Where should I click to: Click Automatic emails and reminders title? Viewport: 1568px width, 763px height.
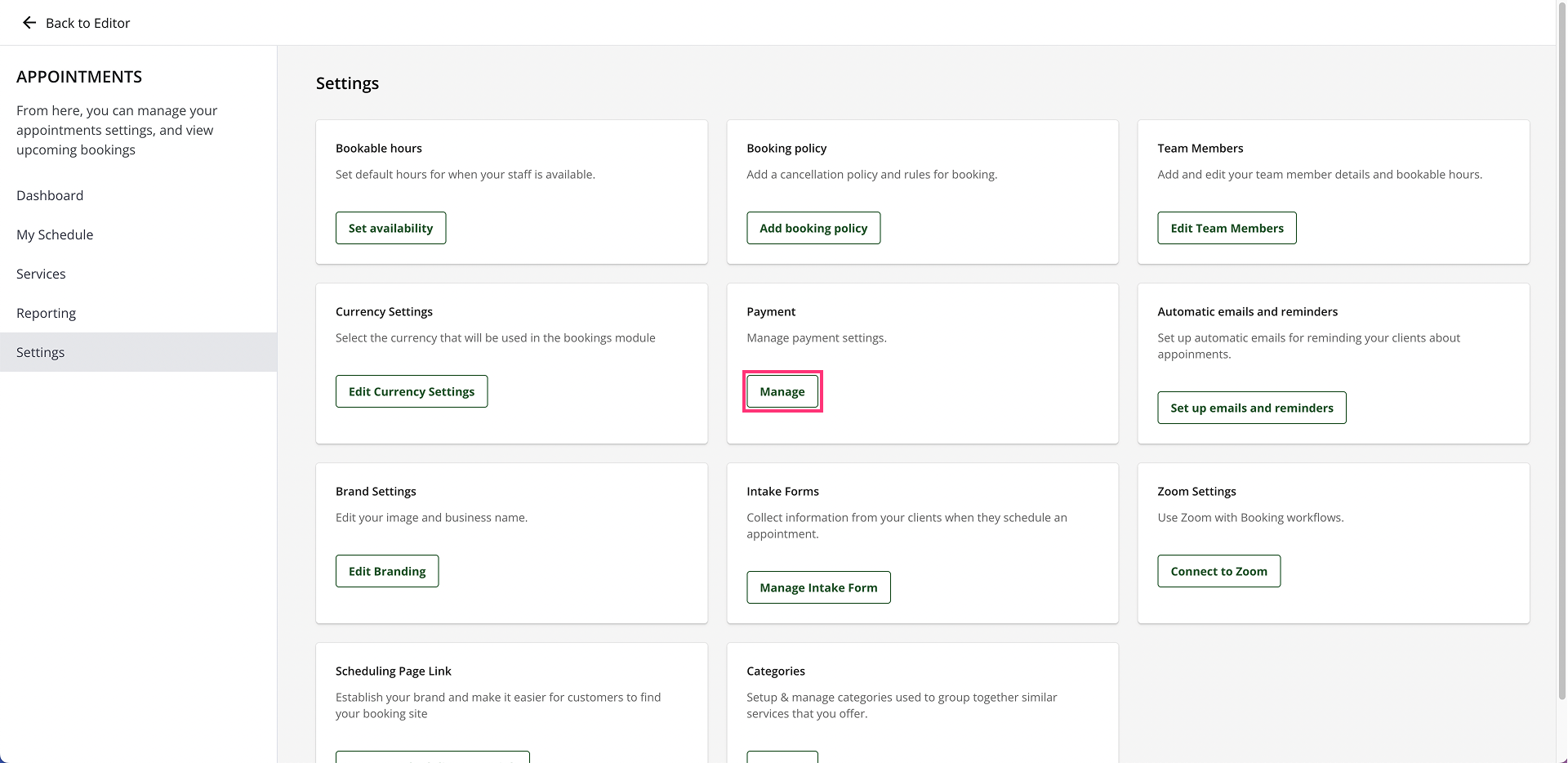pyautogui.click(x=1247, y=311)
